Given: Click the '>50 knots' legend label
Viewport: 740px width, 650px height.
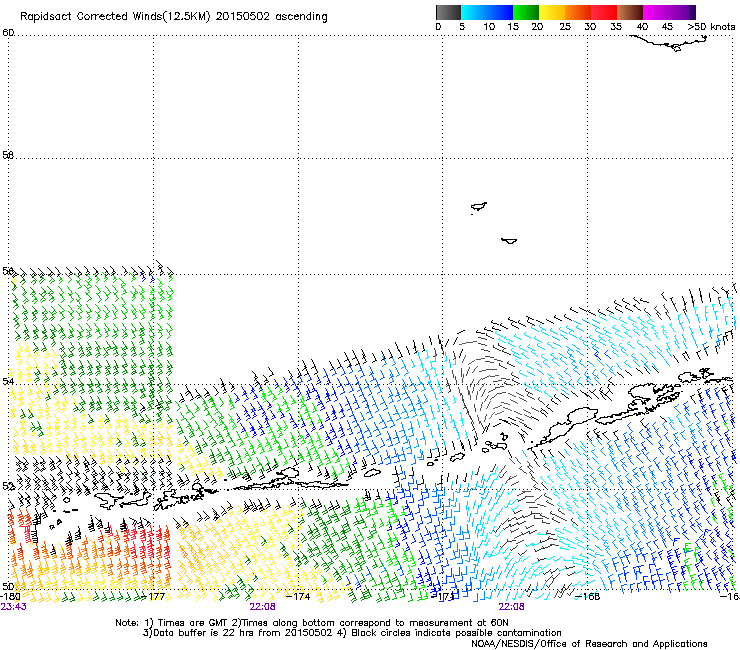Looking at the screenshot, I should 711,26.
